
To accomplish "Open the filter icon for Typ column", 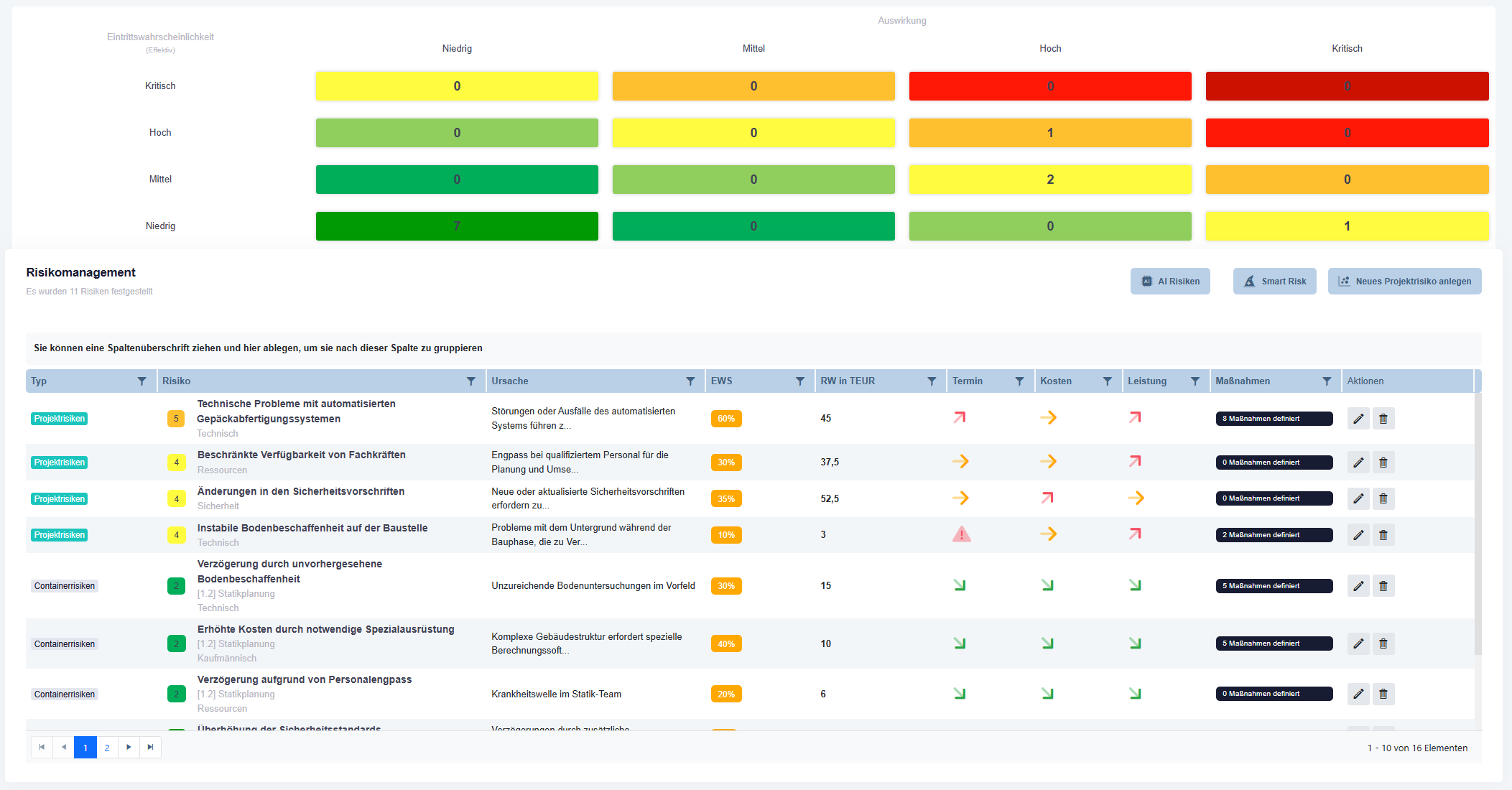I will (x=142, y=381).
